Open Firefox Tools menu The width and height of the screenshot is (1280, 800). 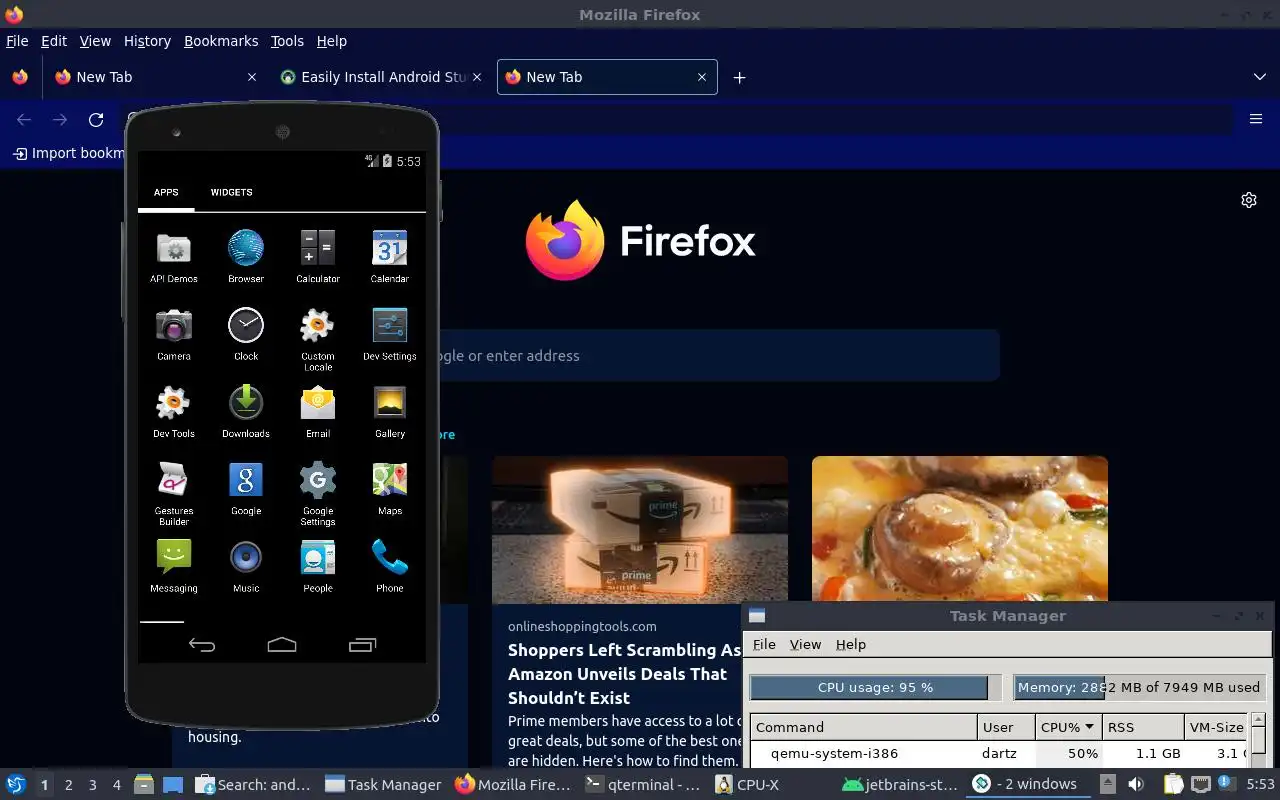pos(287,41)
